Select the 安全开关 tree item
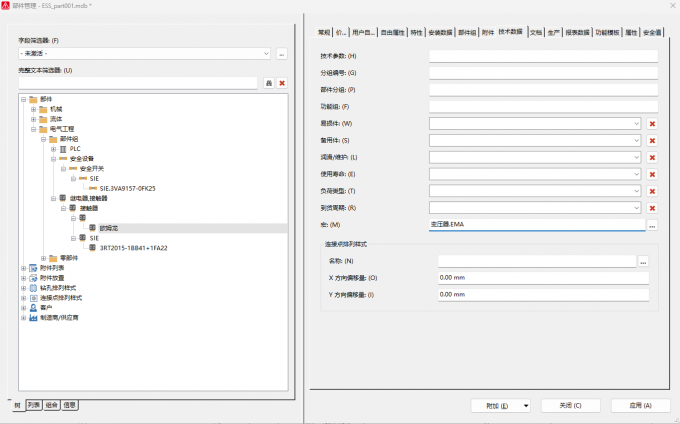 coord(92,169)
